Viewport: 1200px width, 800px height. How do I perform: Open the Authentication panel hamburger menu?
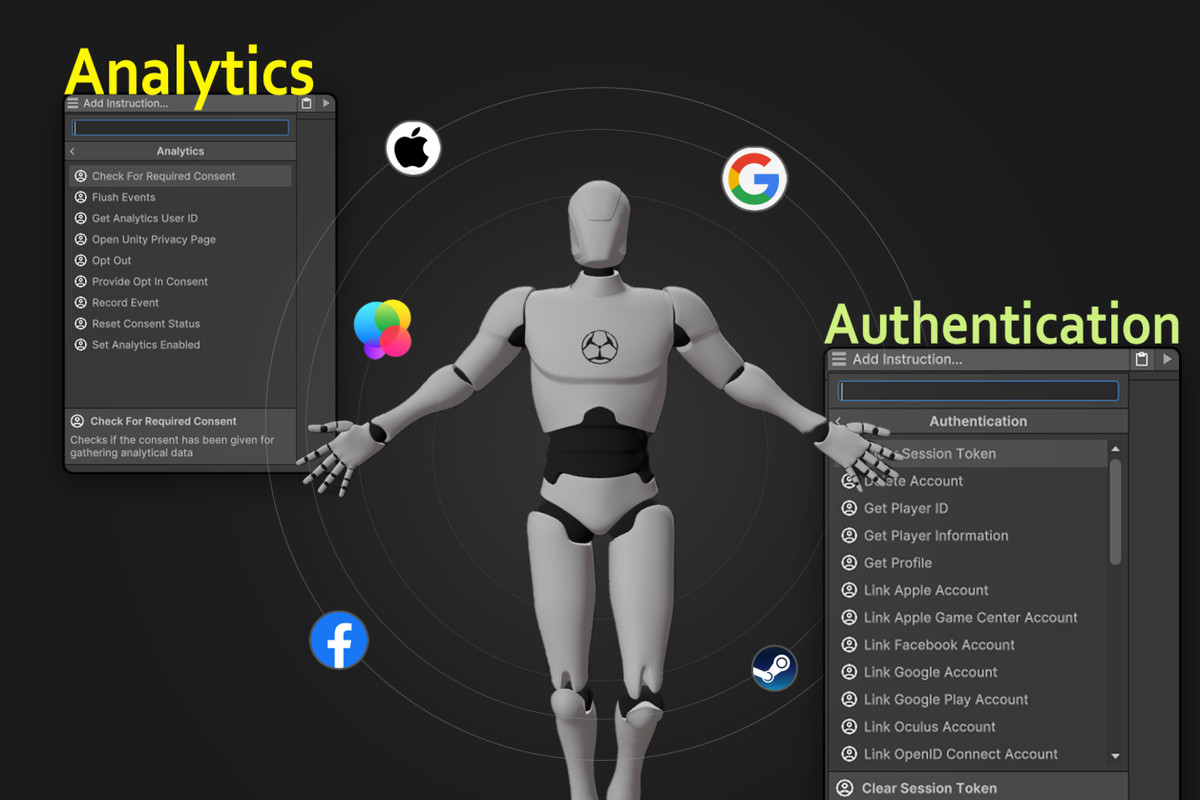(x=839, y=359)
